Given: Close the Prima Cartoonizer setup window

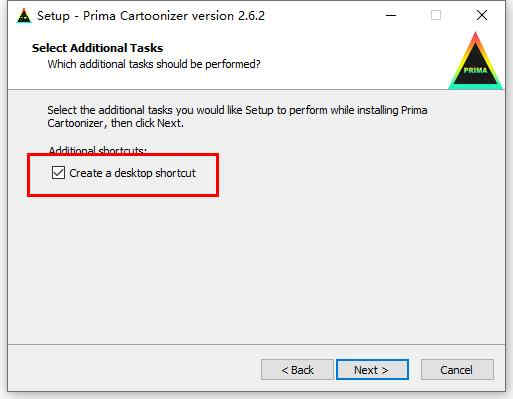Looking at the screenshot, I should [x=482, y=15].
